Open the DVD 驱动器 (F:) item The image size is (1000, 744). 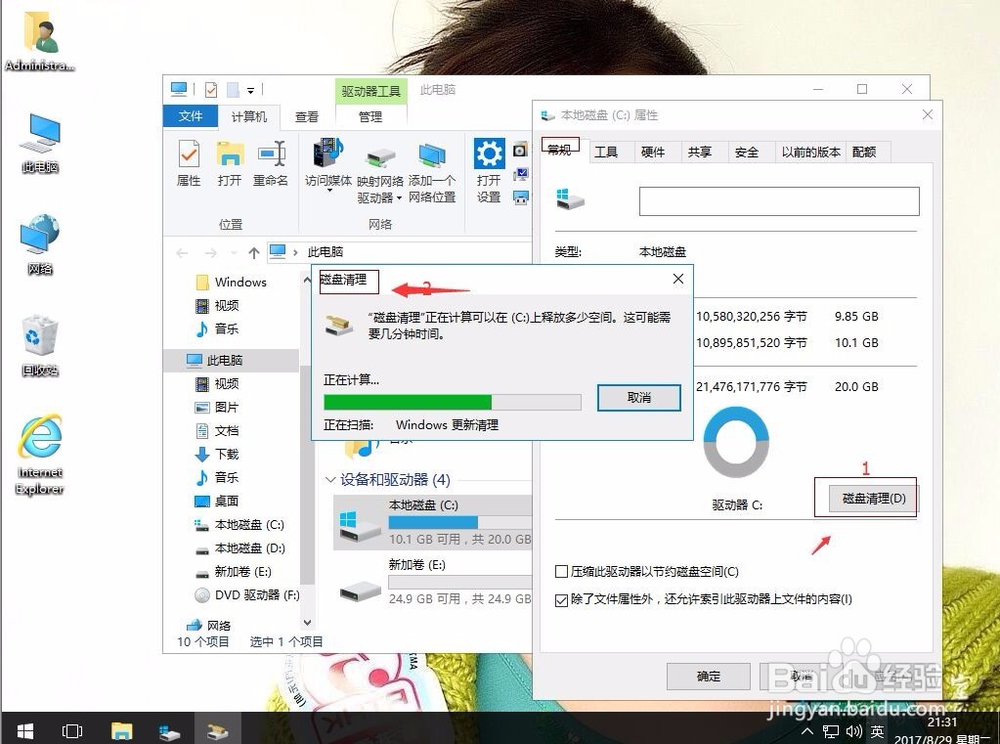246,596
